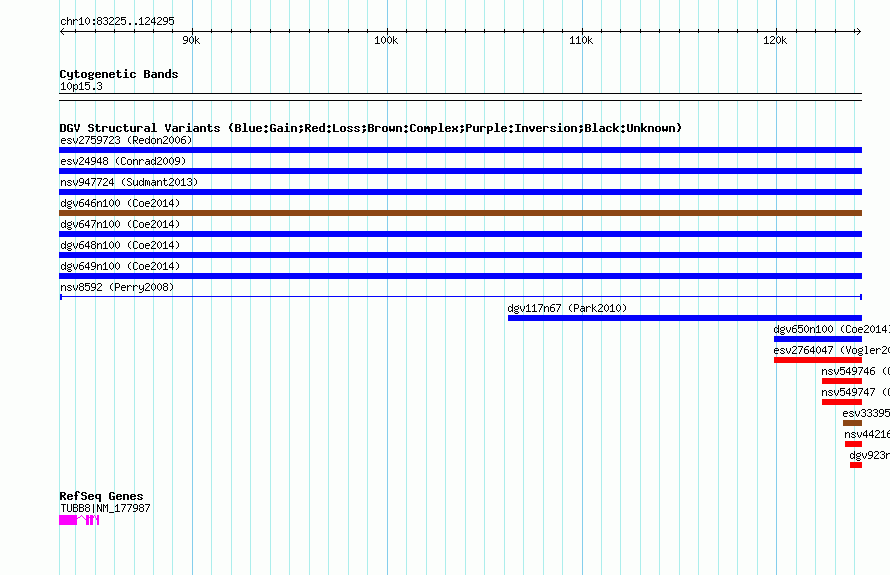Viewport: 890px width, 575px height.
Task: Click the dgv117n67 (Park2010) label
Action: (x=567, y=308)
